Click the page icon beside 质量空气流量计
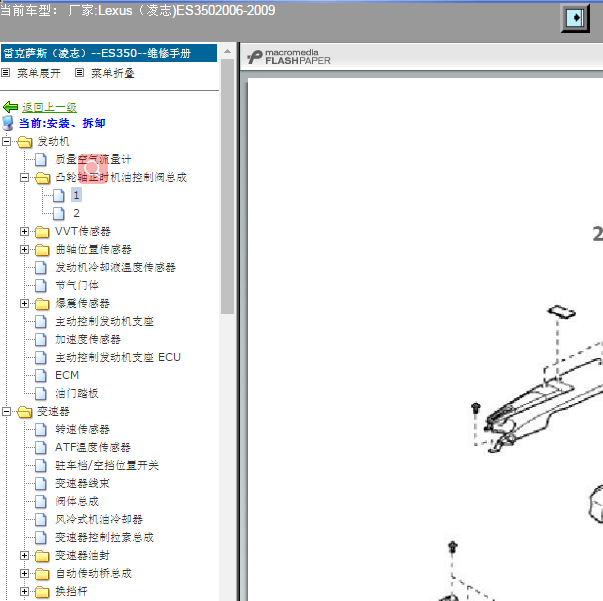This screenshot has height=601, width=603. [x=41, y=160]
